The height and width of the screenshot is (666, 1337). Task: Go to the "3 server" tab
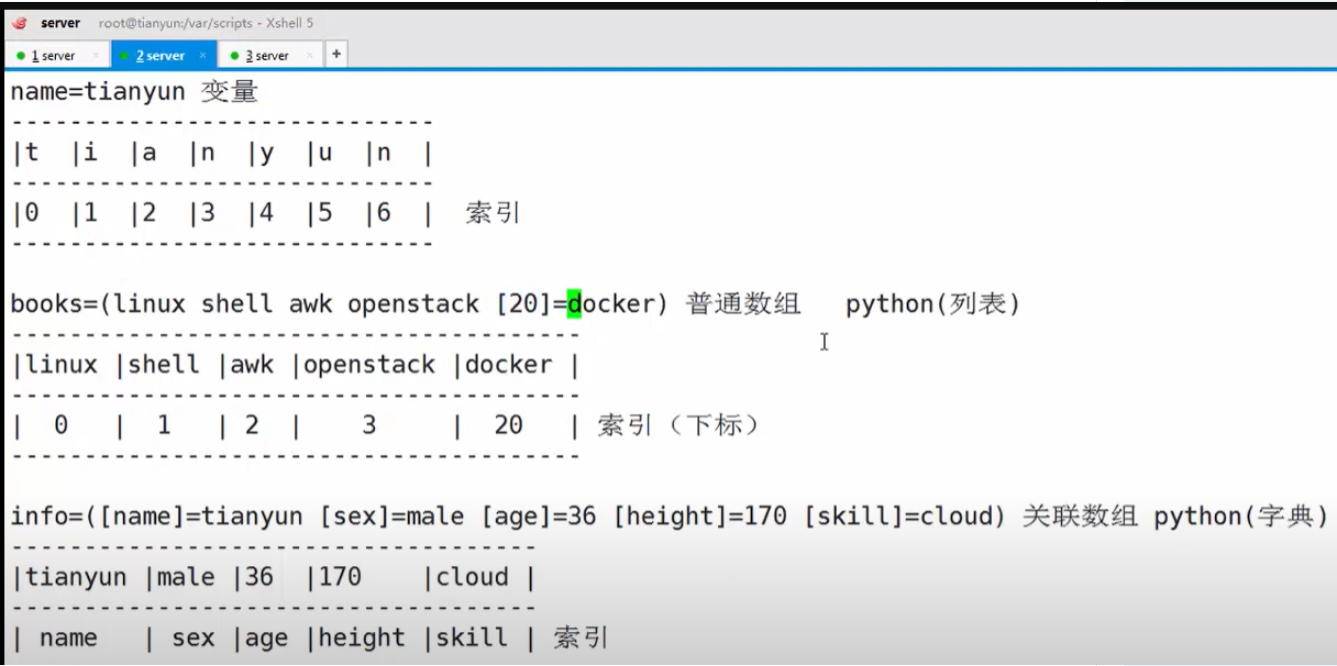[270, 56]
